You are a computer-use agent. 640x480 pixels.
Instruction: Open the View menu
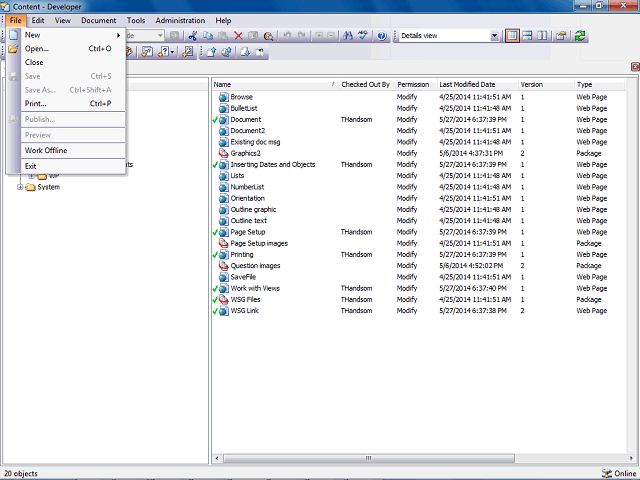[63, 20]
